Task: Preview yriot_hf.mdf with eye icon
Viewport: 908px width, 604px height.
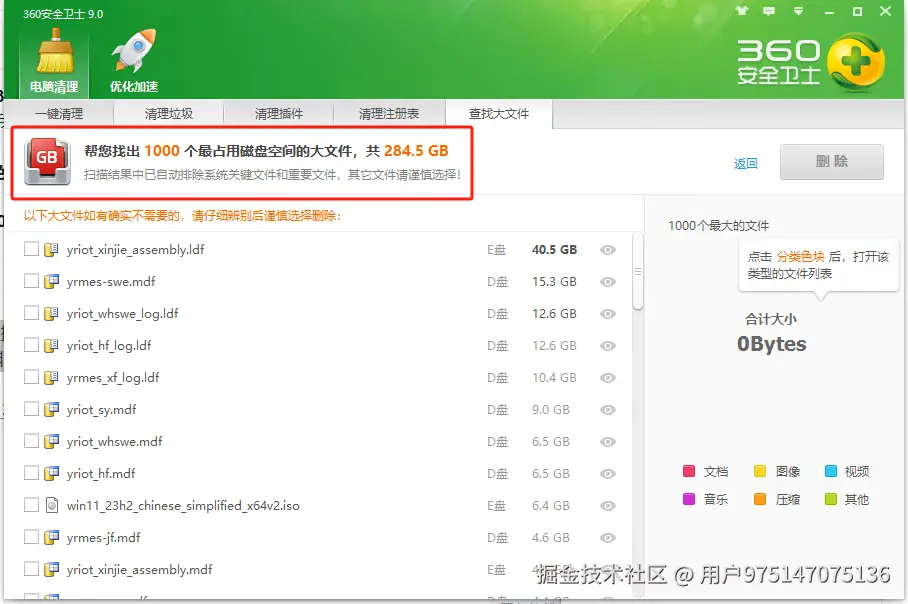Action: pos(607,474)
